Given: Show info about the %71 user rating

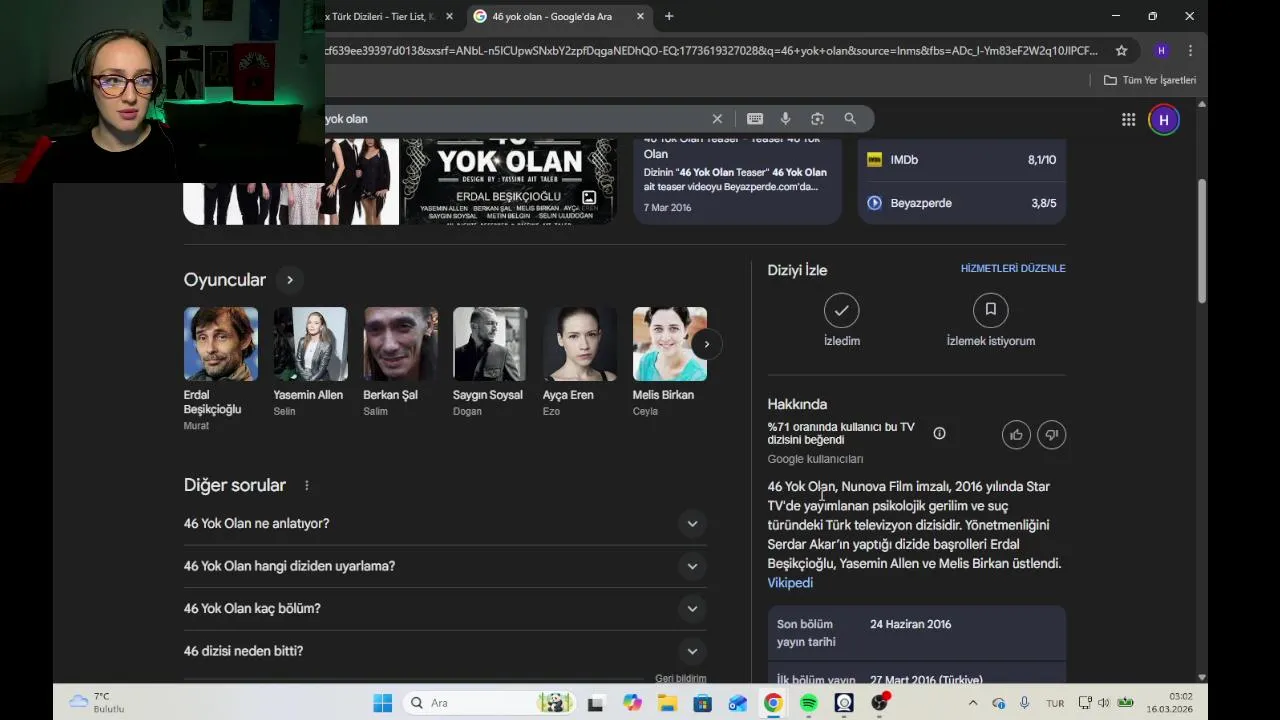Looking at the screenshot, I should tap(939, 433).
